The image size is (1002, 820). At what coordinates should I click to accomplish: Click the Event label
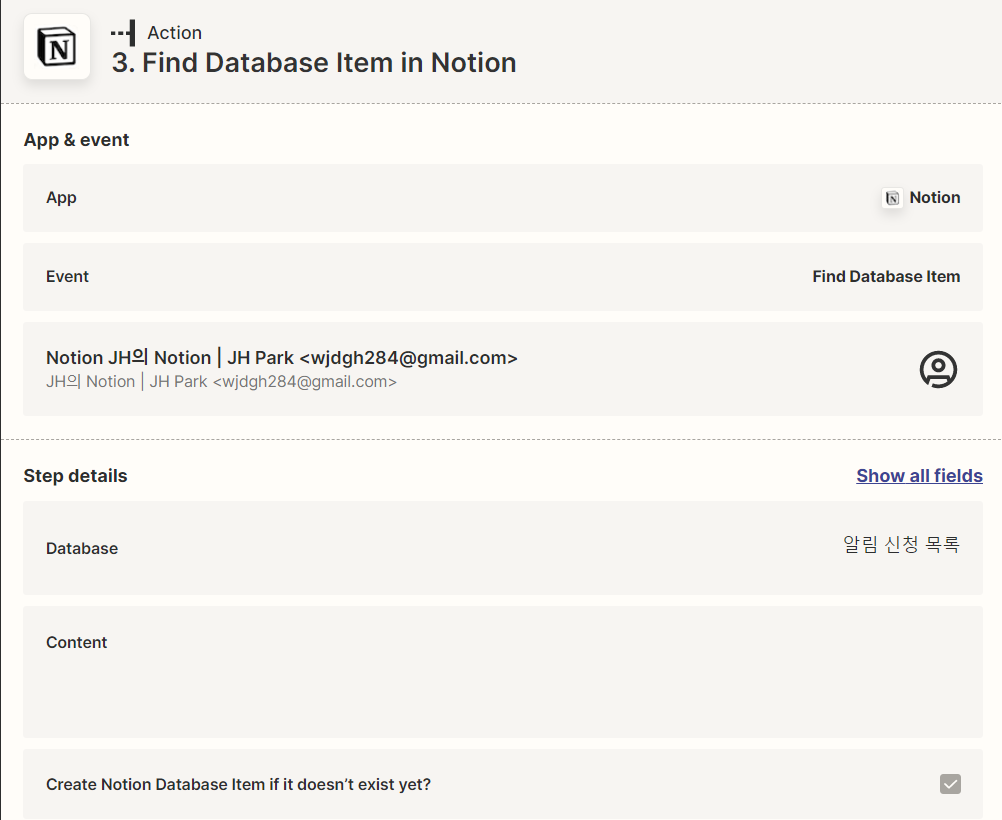coord(67,277)
